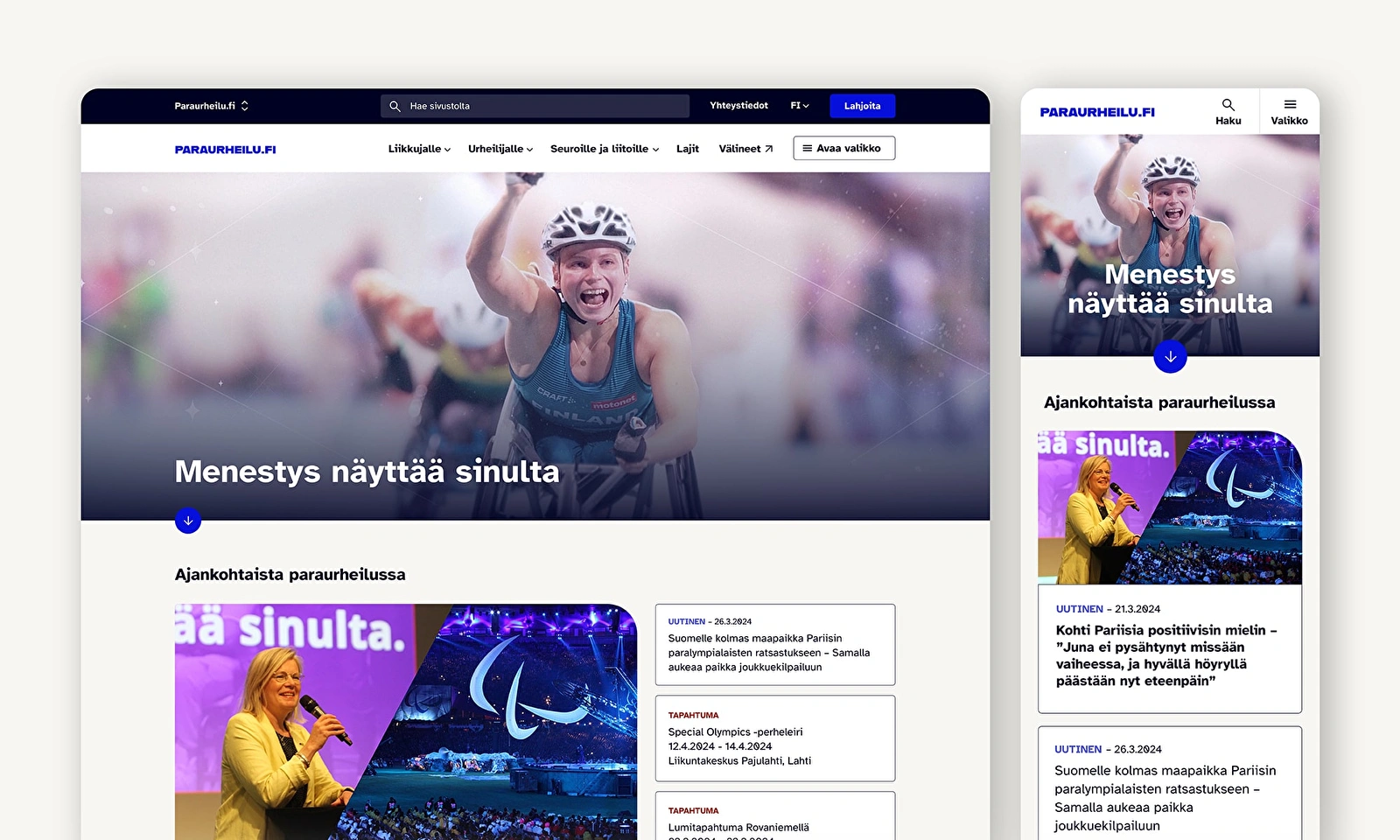Click the blue Lahjoita button
Screen dimensions: 1400x840
point(862,106)
